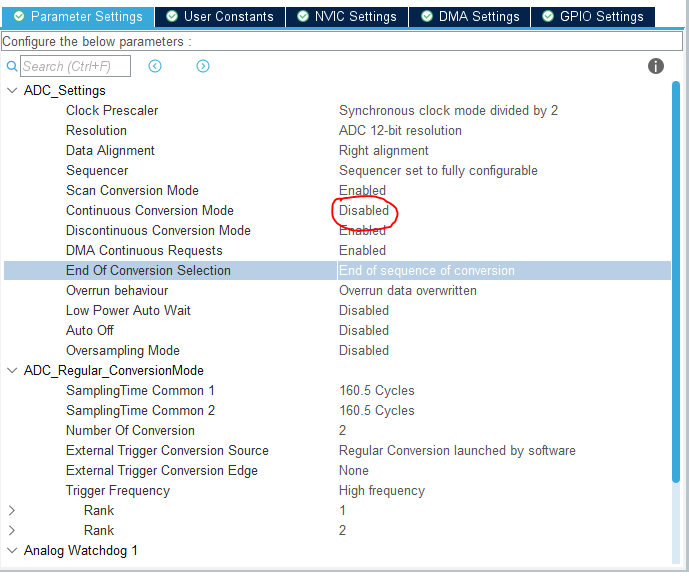Change DMA Continuous Requests Enabled value
Screen dimensions: 689x576
point(363,251)
